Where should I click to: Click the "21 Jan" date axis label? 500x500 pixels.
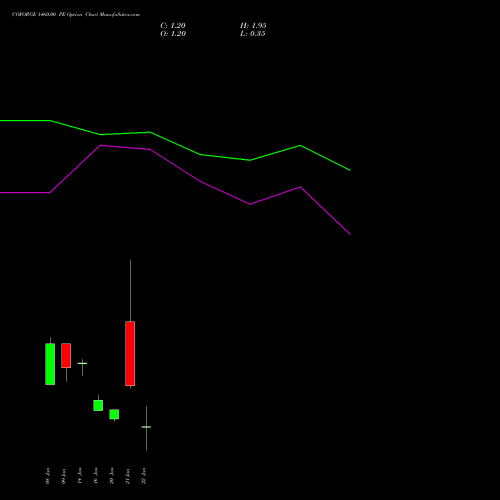pyautogui.click(x=128, y=476)
